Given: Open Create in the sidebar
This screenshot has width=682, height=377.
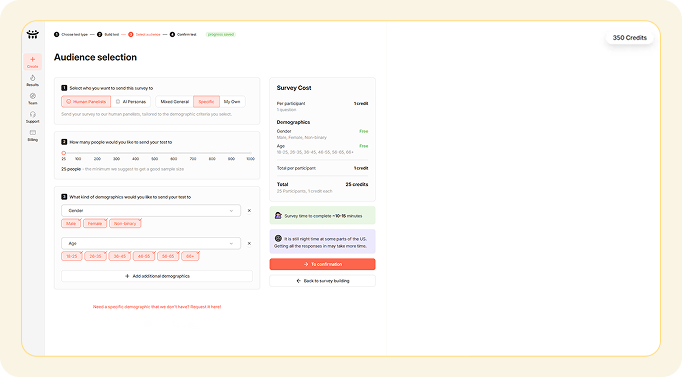Looking at the screenshot, I should pyautogui.click(x=33, y=62).
